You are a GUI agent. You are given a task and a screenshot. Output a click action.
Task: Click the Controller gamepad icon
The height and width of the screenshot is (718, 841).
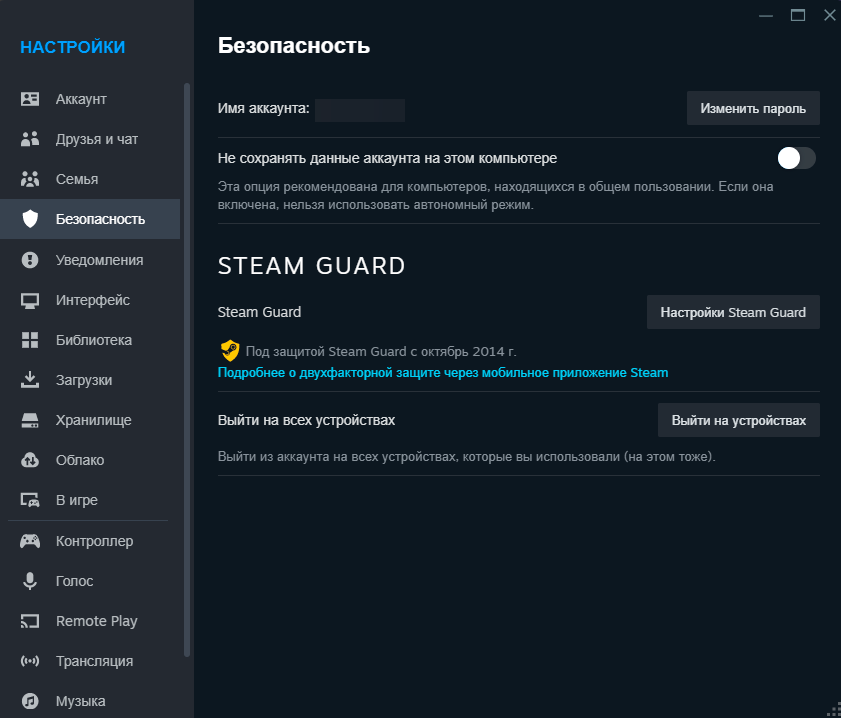click(x=29, y=541)
